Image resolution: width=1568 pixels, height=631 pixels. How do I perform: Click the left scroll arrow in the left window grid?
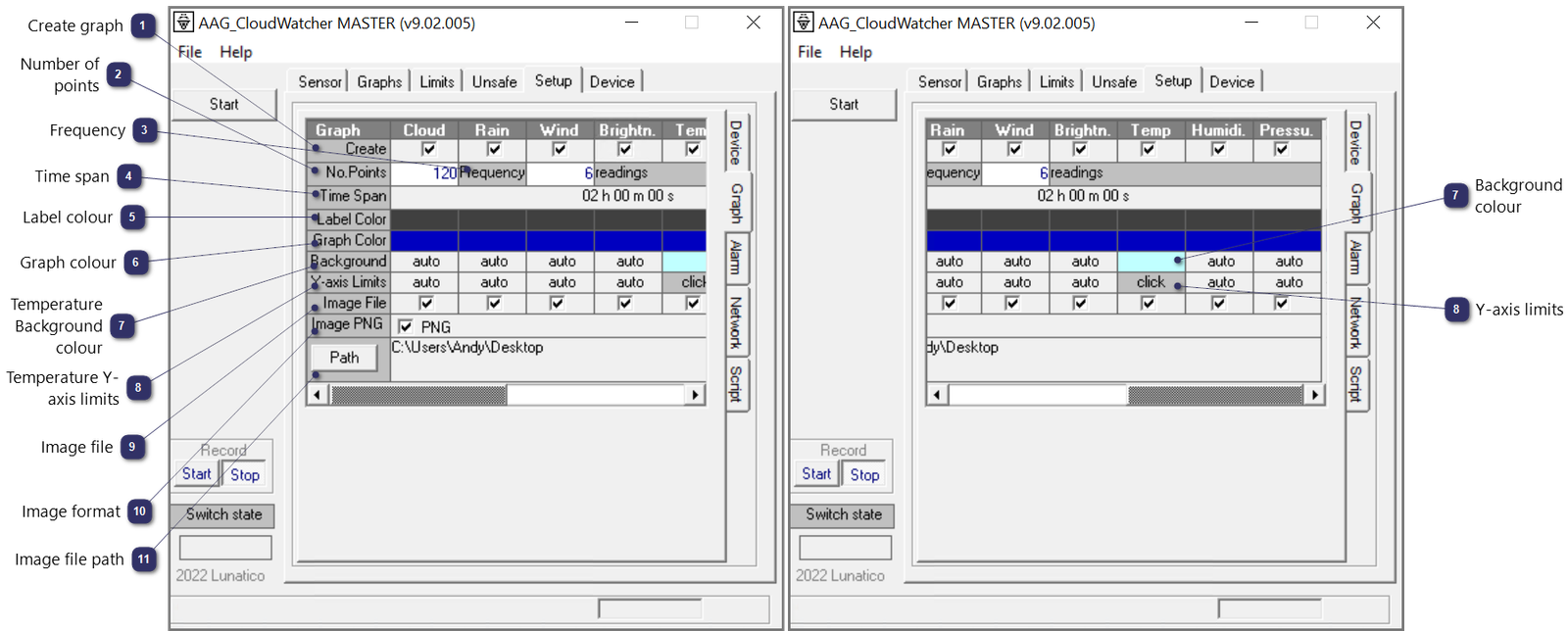click(317, 395)
